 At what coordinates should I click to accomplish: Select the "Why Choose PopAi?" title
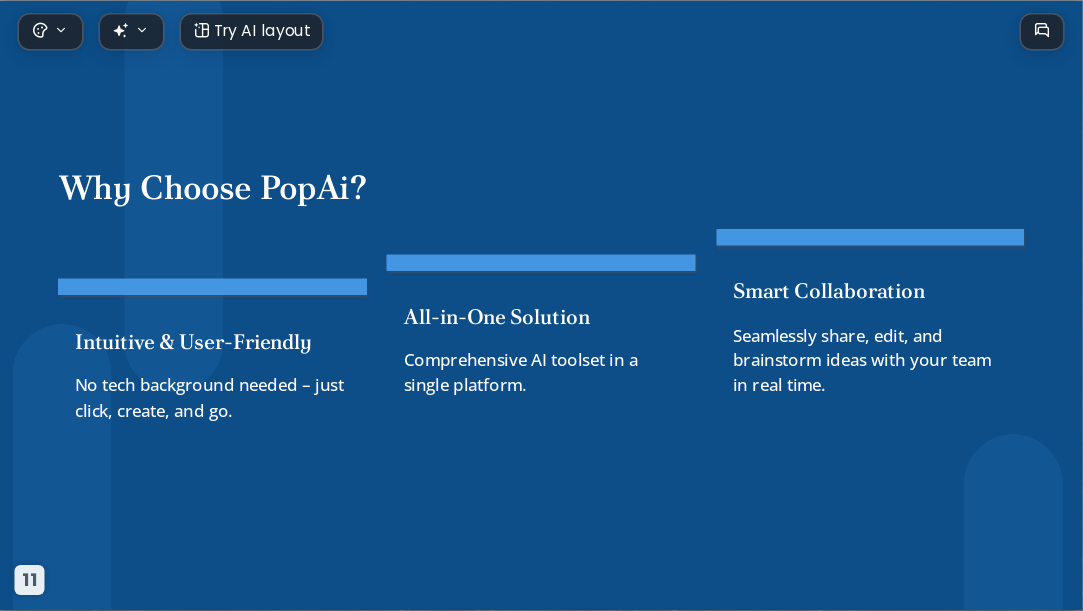tap(213, 188)
